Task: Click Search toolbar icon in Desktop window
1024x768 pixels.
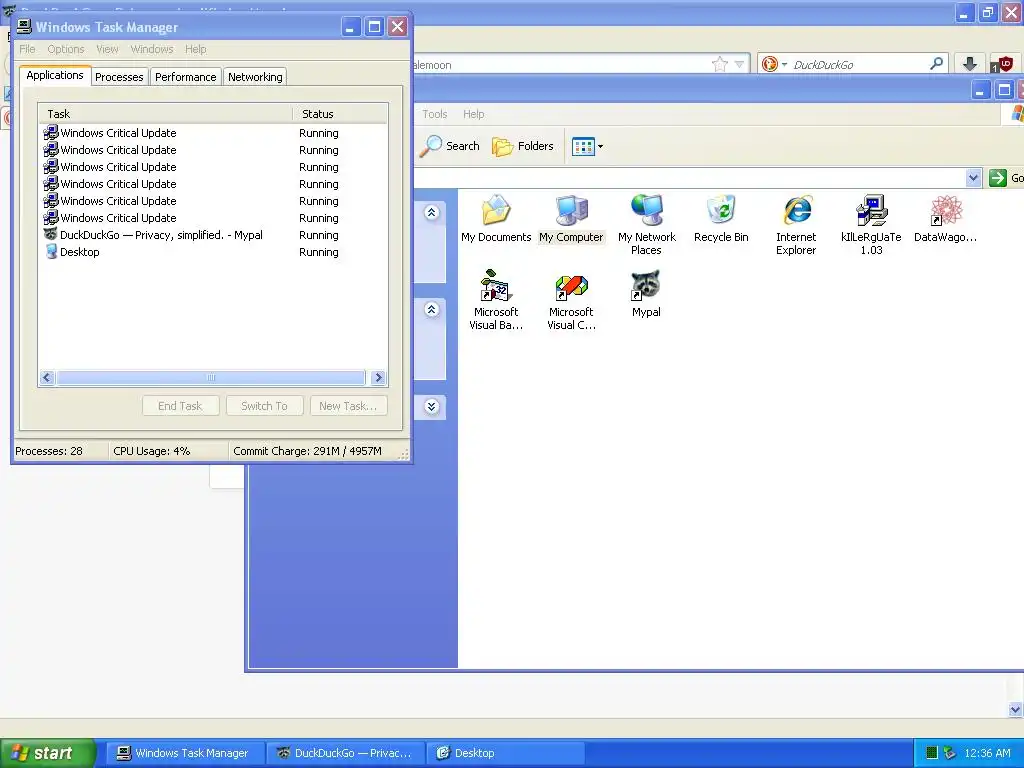Action: point(449,146)
